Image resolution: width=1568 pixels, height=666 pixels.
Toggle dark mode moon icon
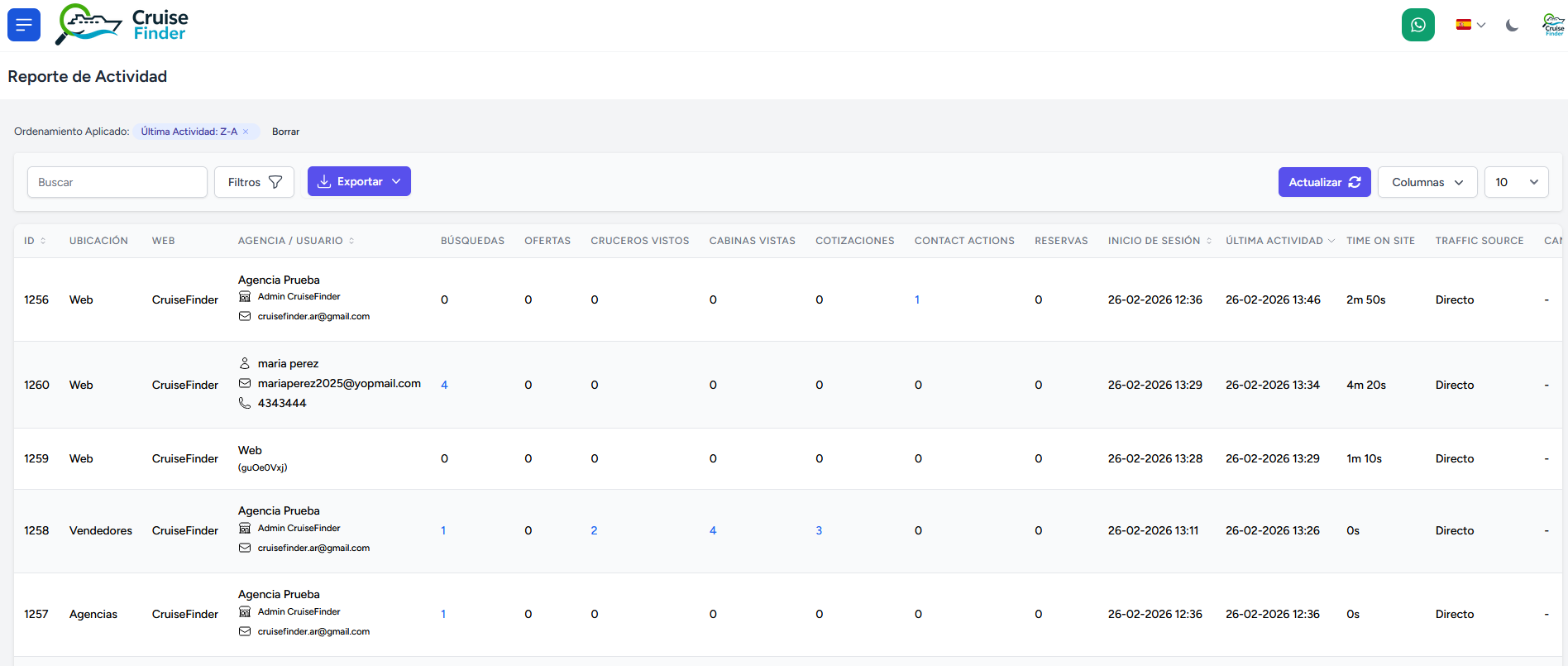tap(1512, 26)
